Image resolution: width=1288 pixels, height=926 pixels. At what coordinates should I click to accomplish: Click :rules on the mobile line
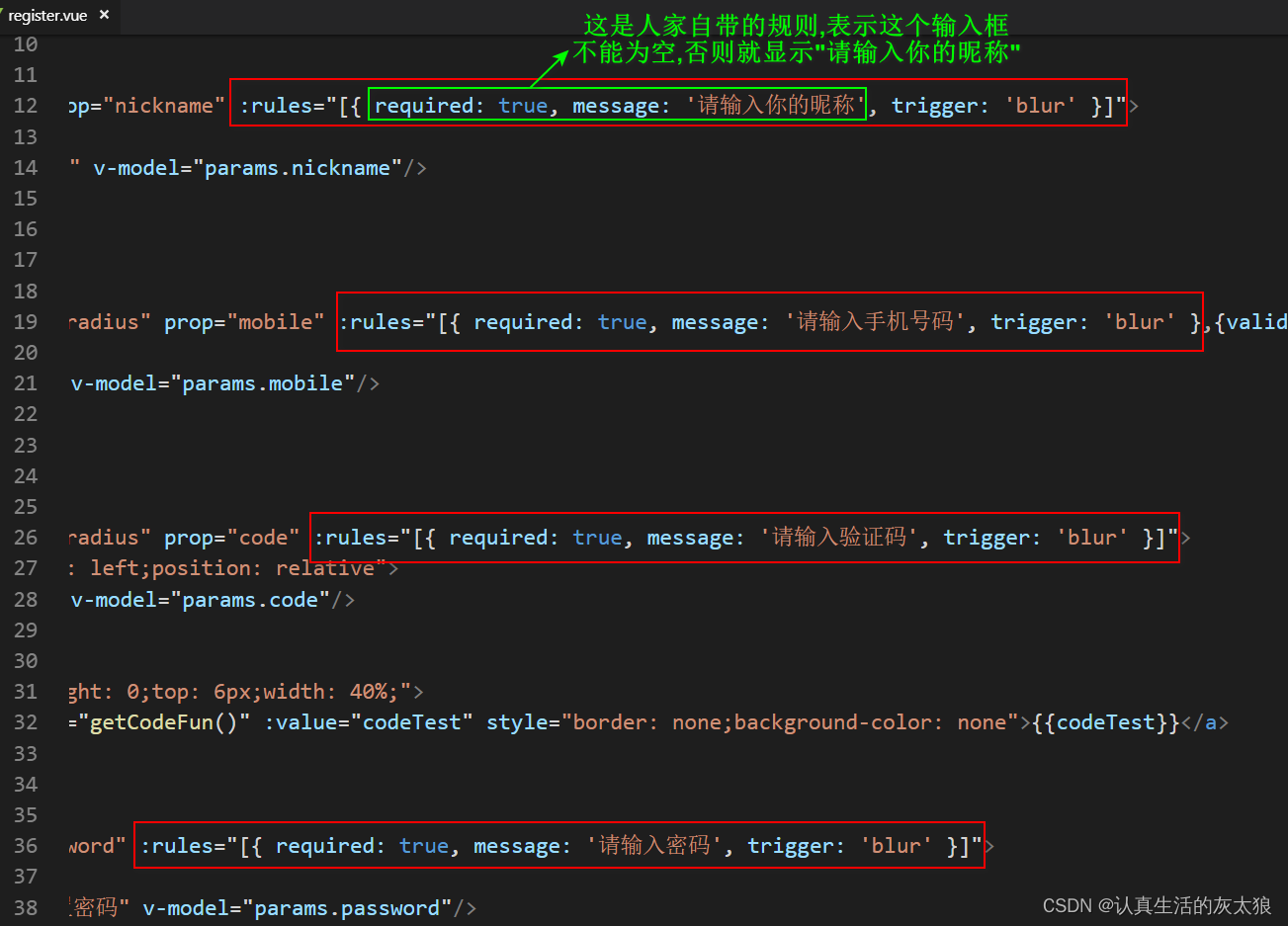coord(375,322)
